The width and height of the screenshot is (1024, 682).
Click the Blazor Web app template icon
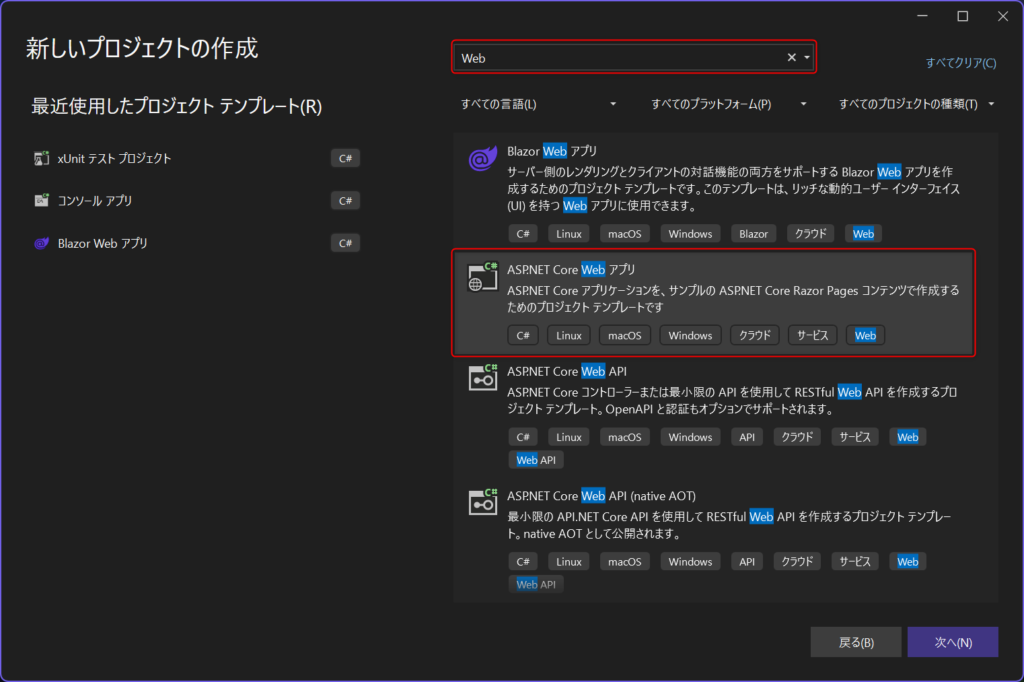coord(483,159)
